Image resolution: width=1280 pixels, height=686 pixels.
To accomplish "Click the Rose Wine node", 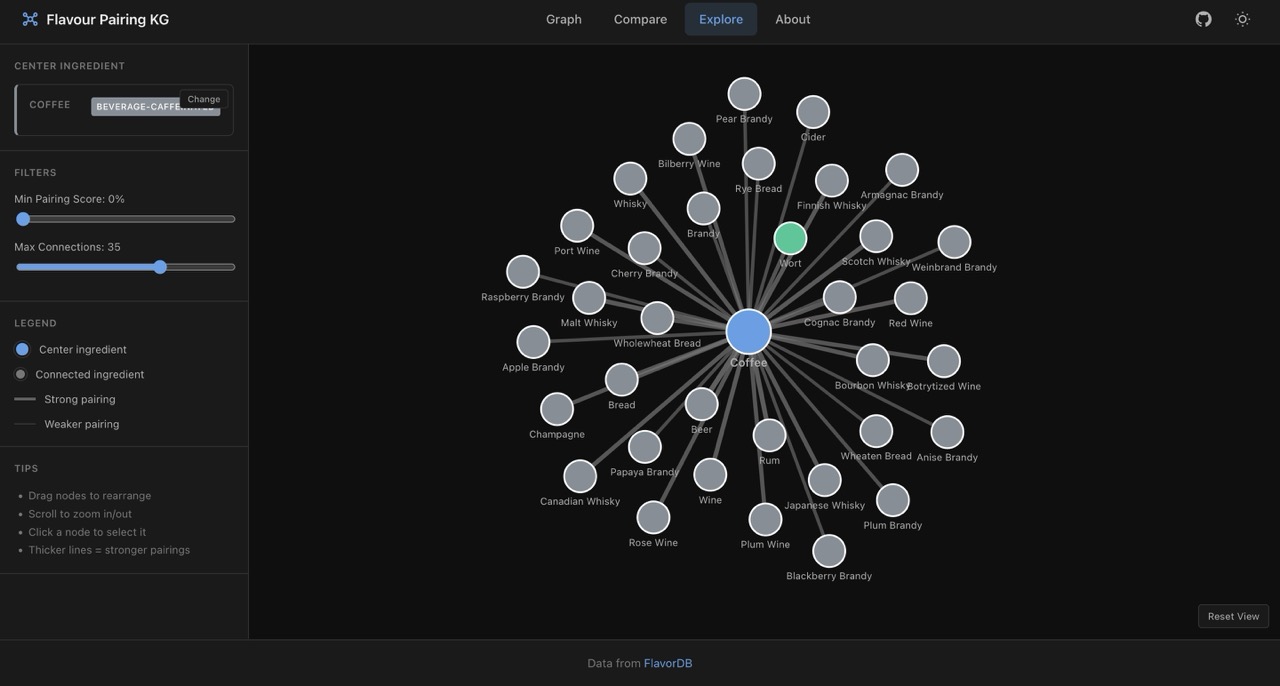I will click(652, 517).
